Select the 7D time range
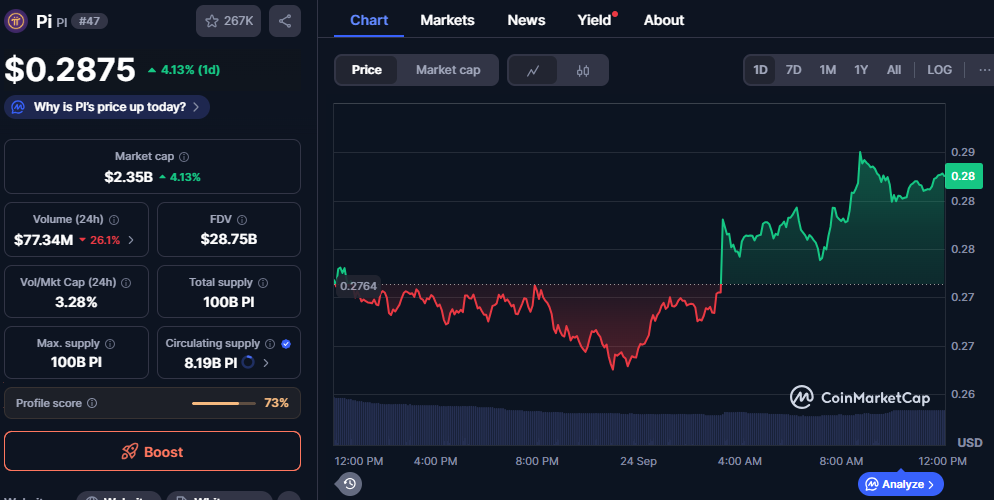Screen dimensions: 994x500 [794, 70]
